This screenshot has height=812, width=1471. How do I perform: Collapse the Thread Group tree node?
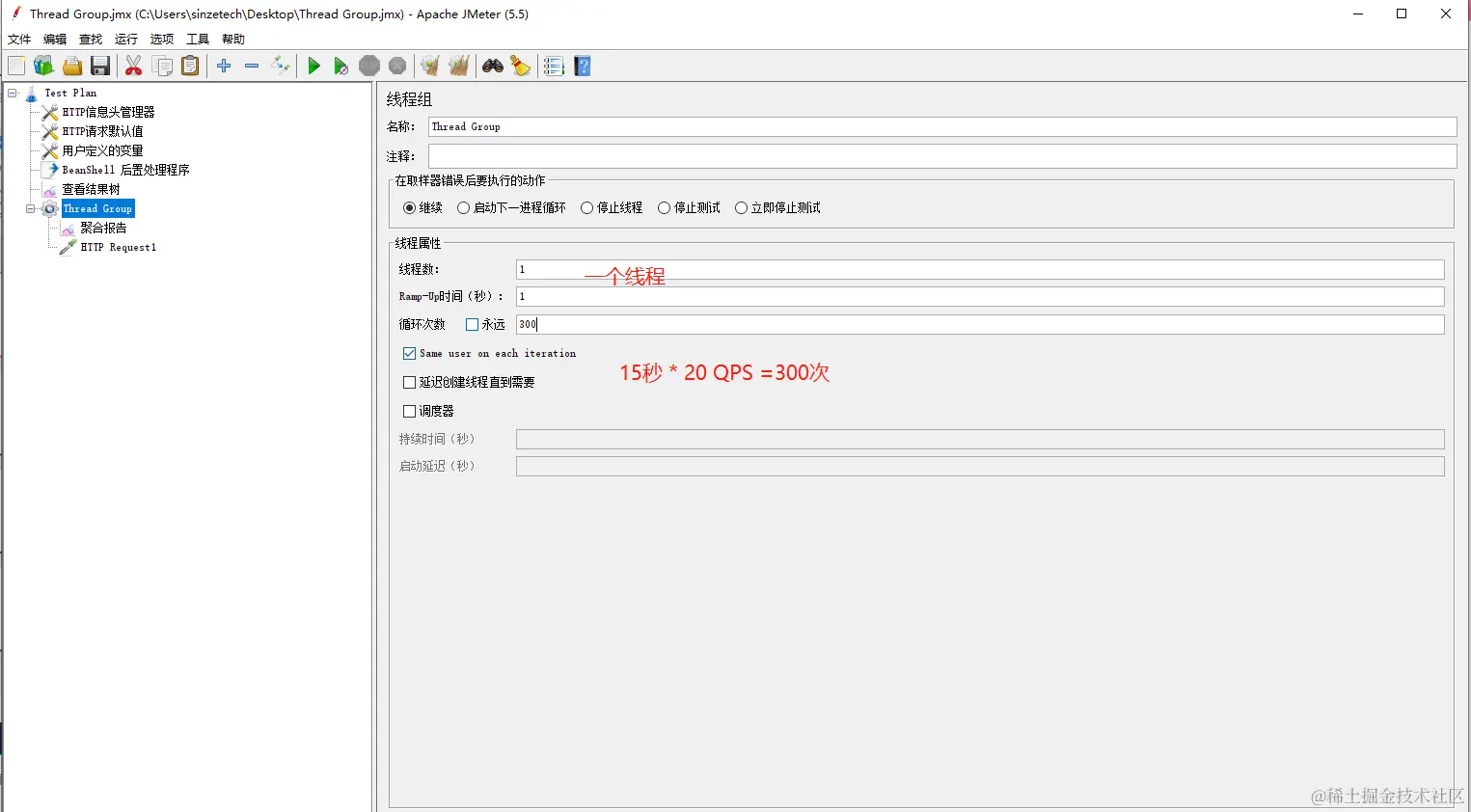point(31,209)
